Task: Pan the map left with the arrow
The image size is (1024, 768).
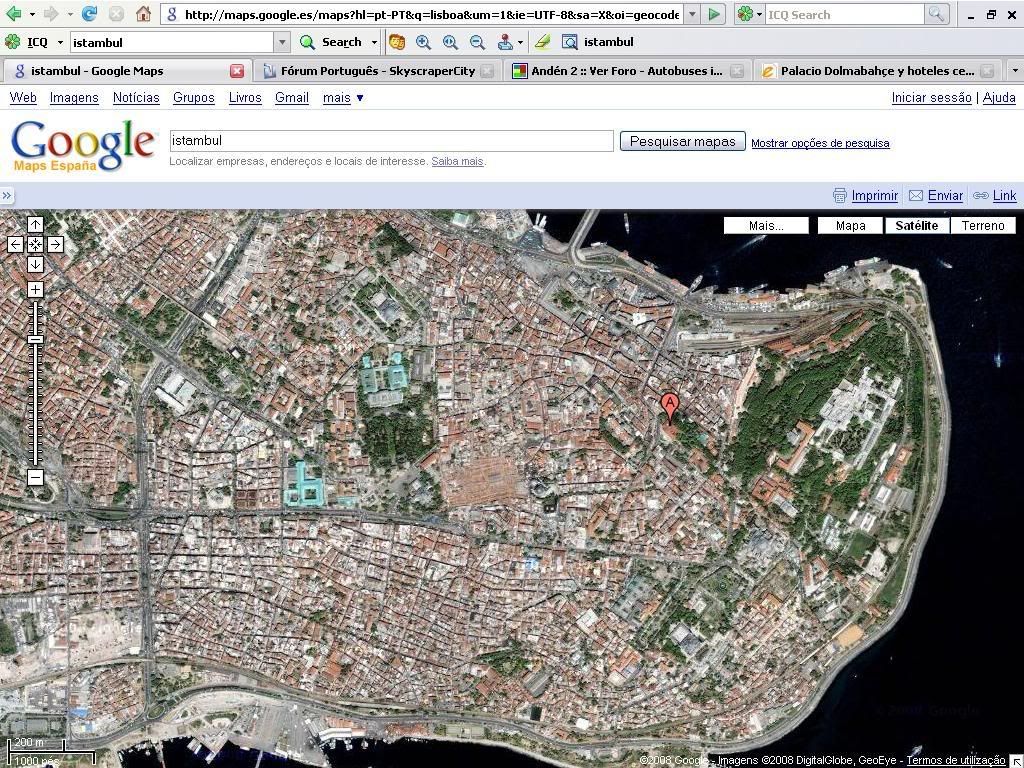Action: (x=15, y=244)
